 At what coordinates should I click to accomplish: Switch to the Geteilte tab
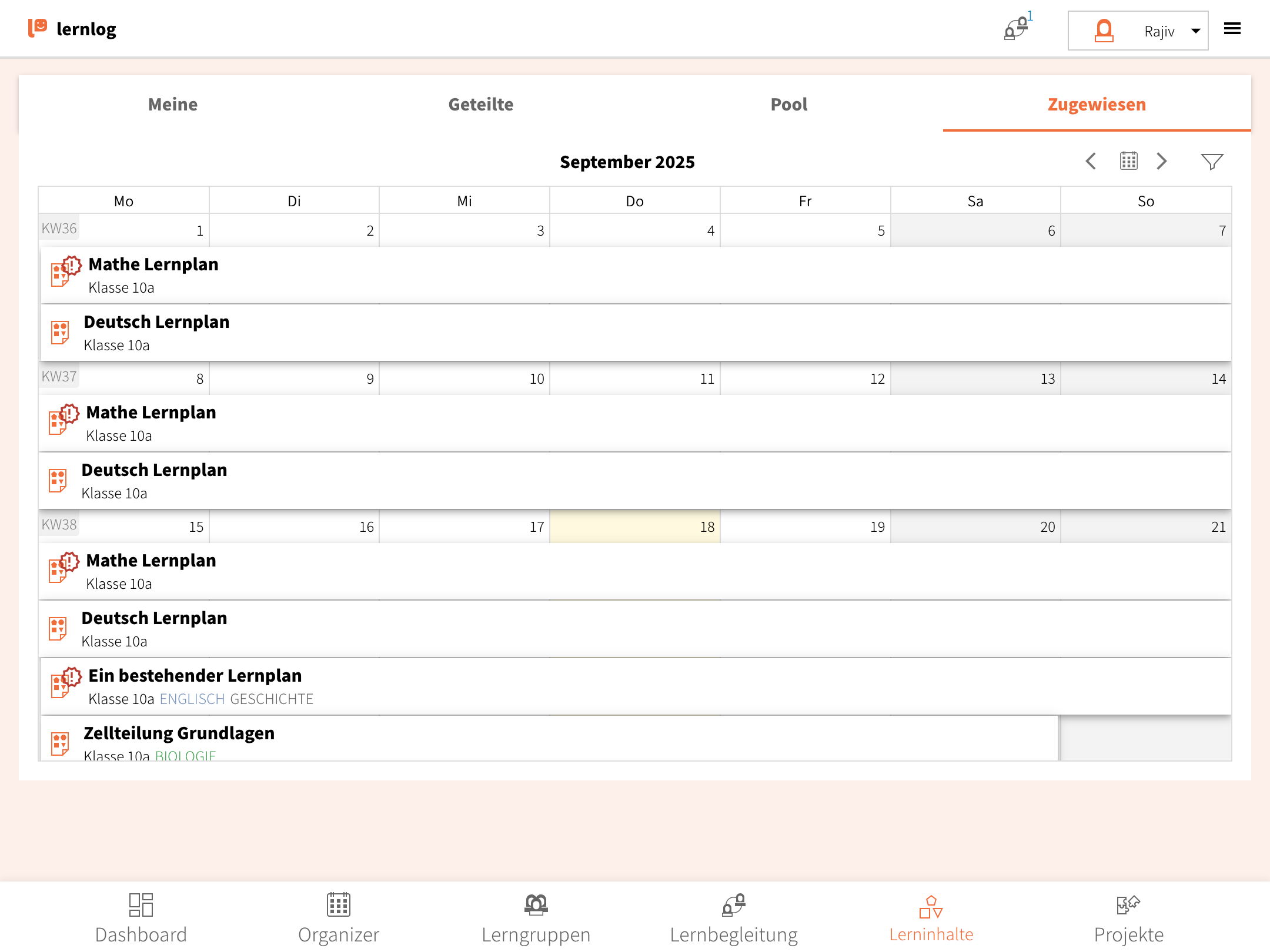pyautogui.click(x=480, y=104)
